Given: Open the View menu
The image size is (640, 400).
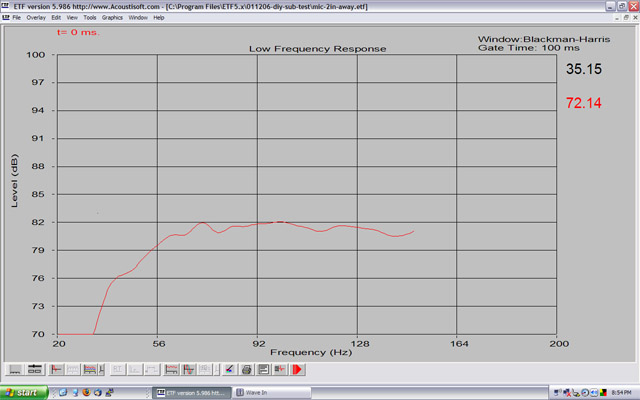Looking at the screenshot, I should pyautogui.click(x=72, y=18).
